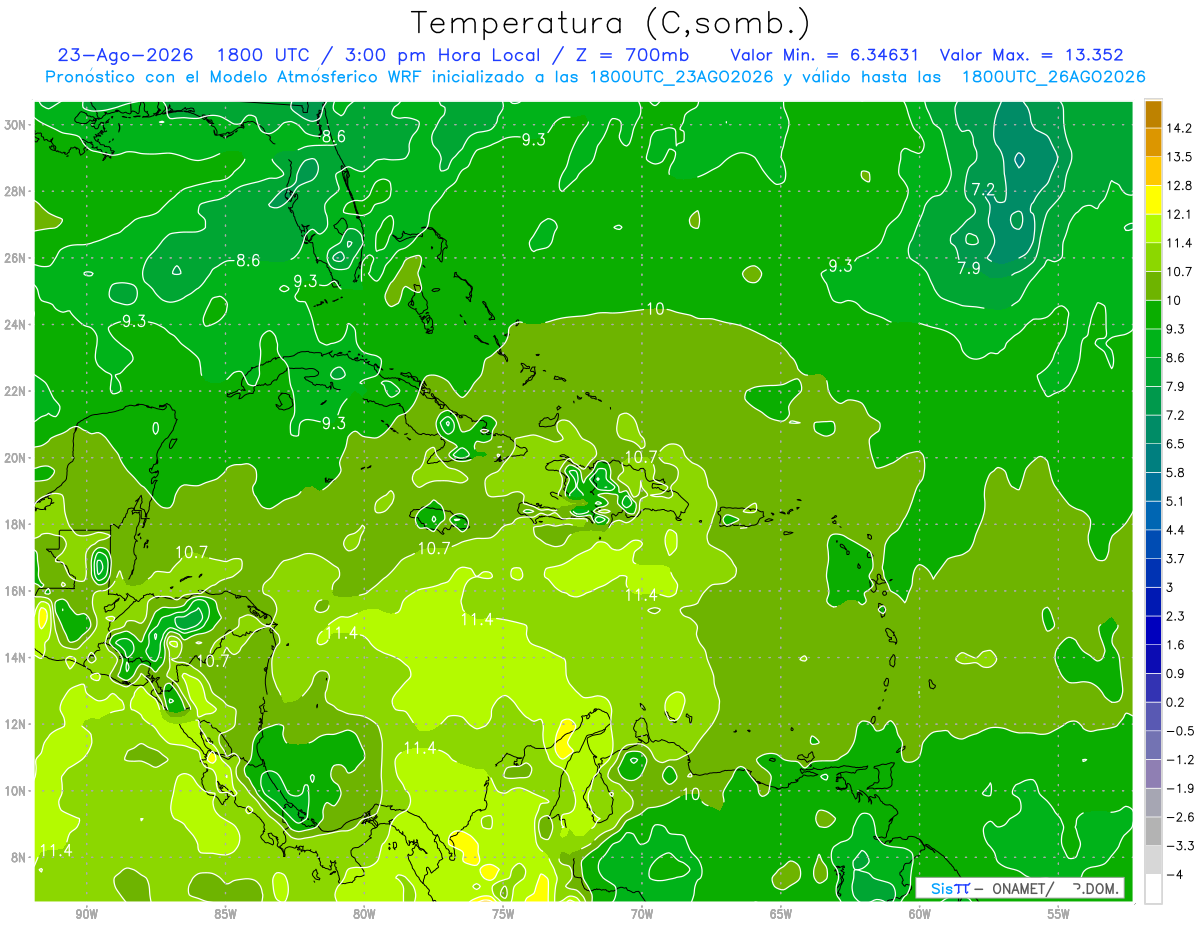The width and height of the screenshot is (1200, 927).
Task: Click the "85W" longitude axis label
Action: [225, 914]
